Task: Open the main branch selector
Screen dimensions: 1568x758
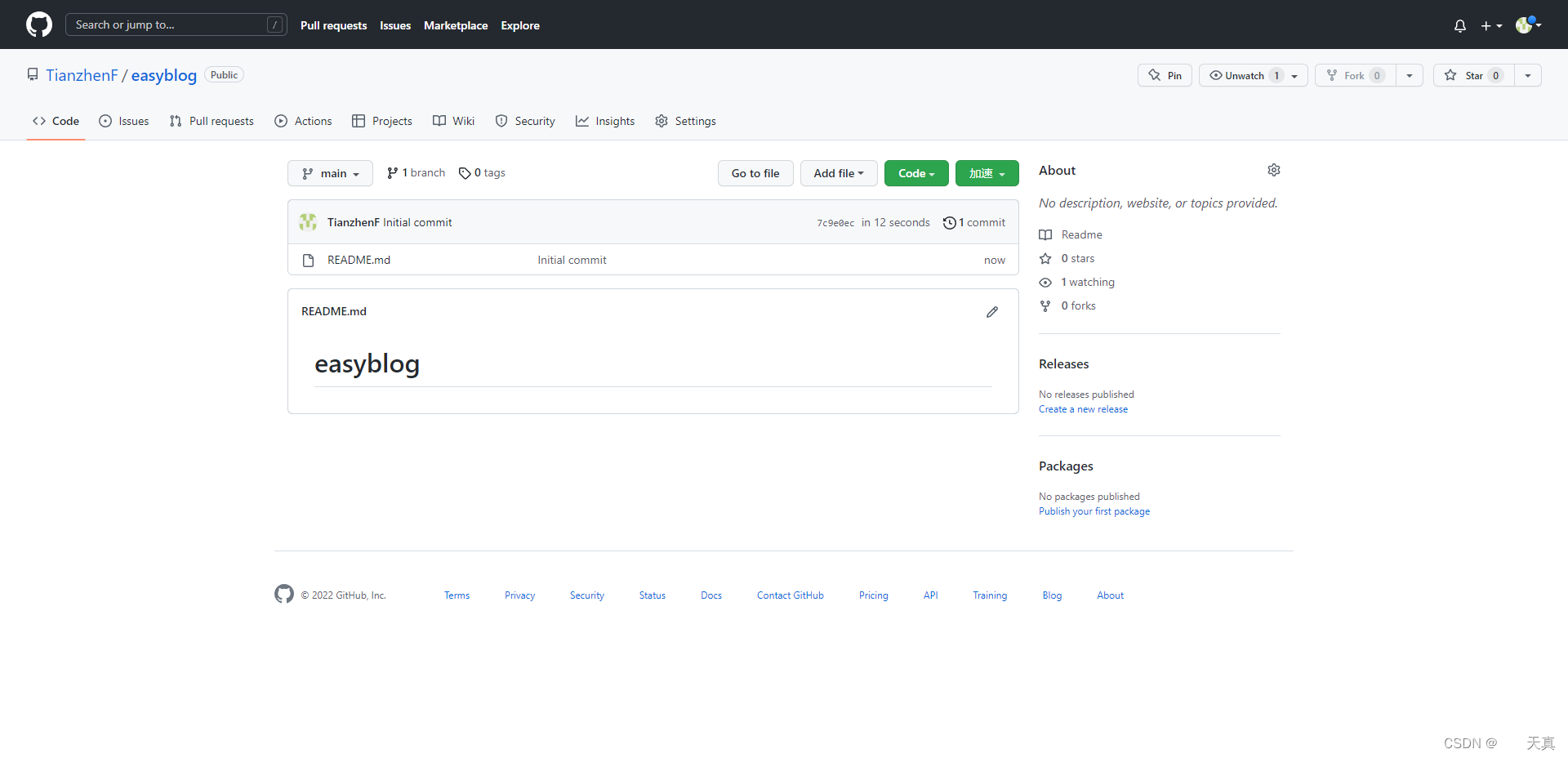Action: pyautogui.click(x=330, y=173)
